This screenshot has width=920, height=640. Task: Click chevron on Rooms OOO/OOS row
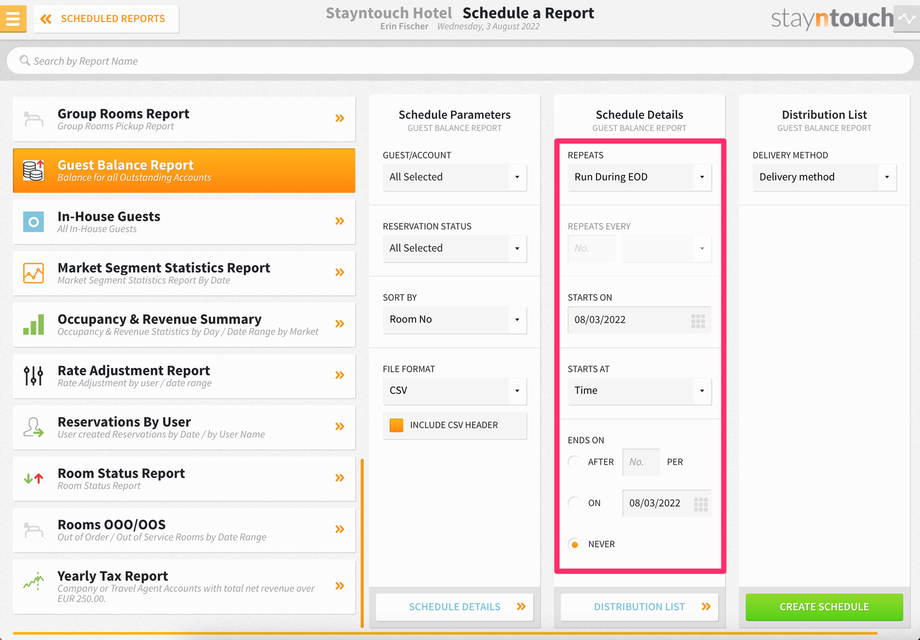click(340, 529)
